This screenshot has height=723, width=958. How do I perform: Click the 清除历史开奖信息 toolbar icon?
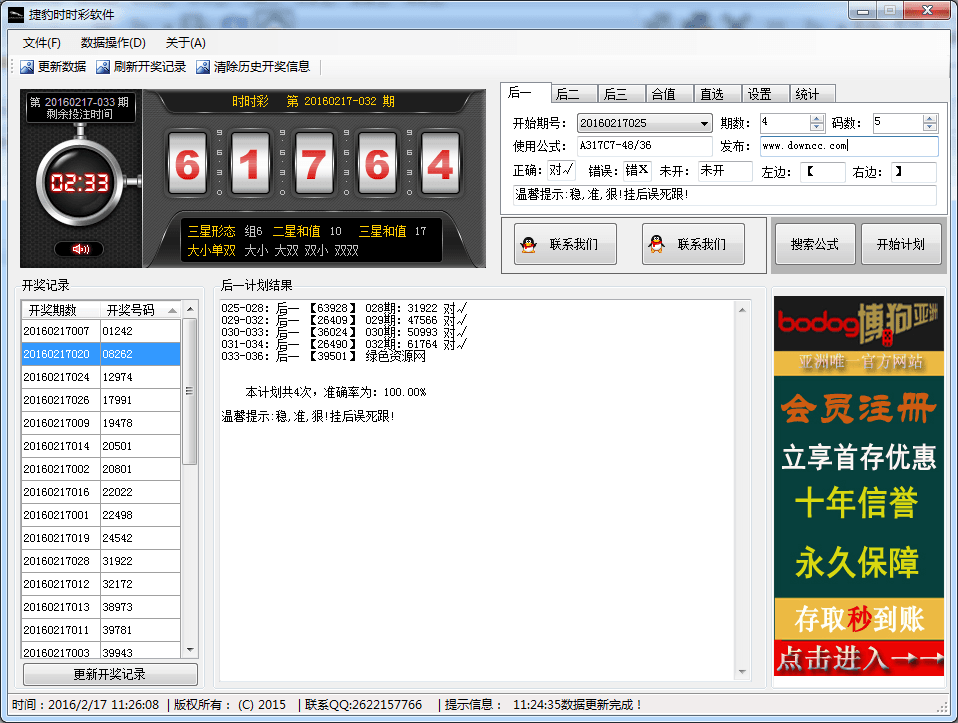point(203,67)
